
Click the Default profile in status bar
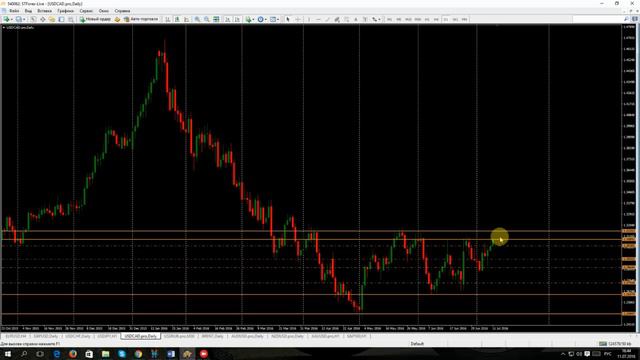click(417, 344)
